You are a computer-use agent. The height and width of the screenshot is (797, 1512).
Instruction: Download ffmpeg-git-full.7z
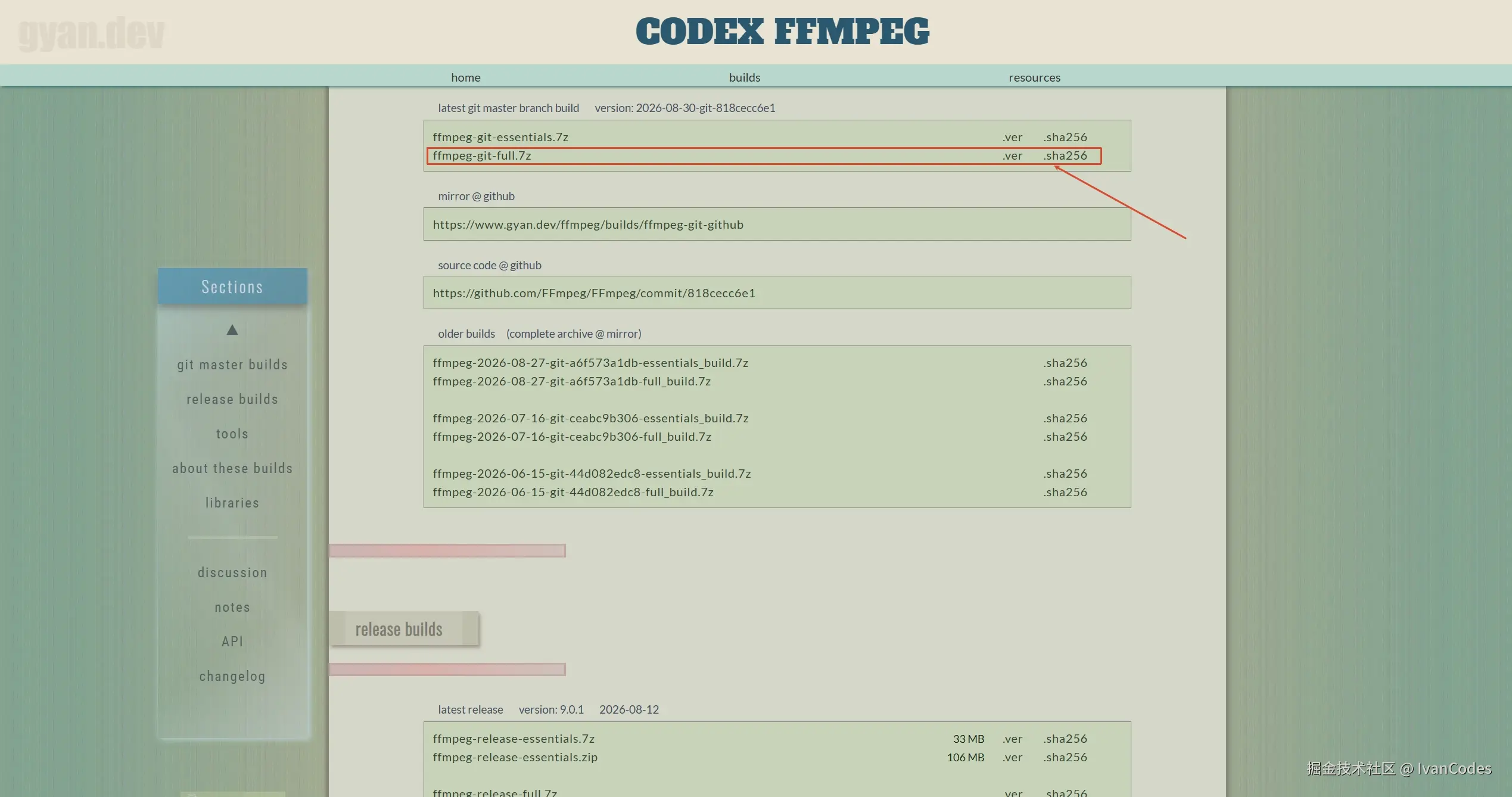[x=482, y=155]
